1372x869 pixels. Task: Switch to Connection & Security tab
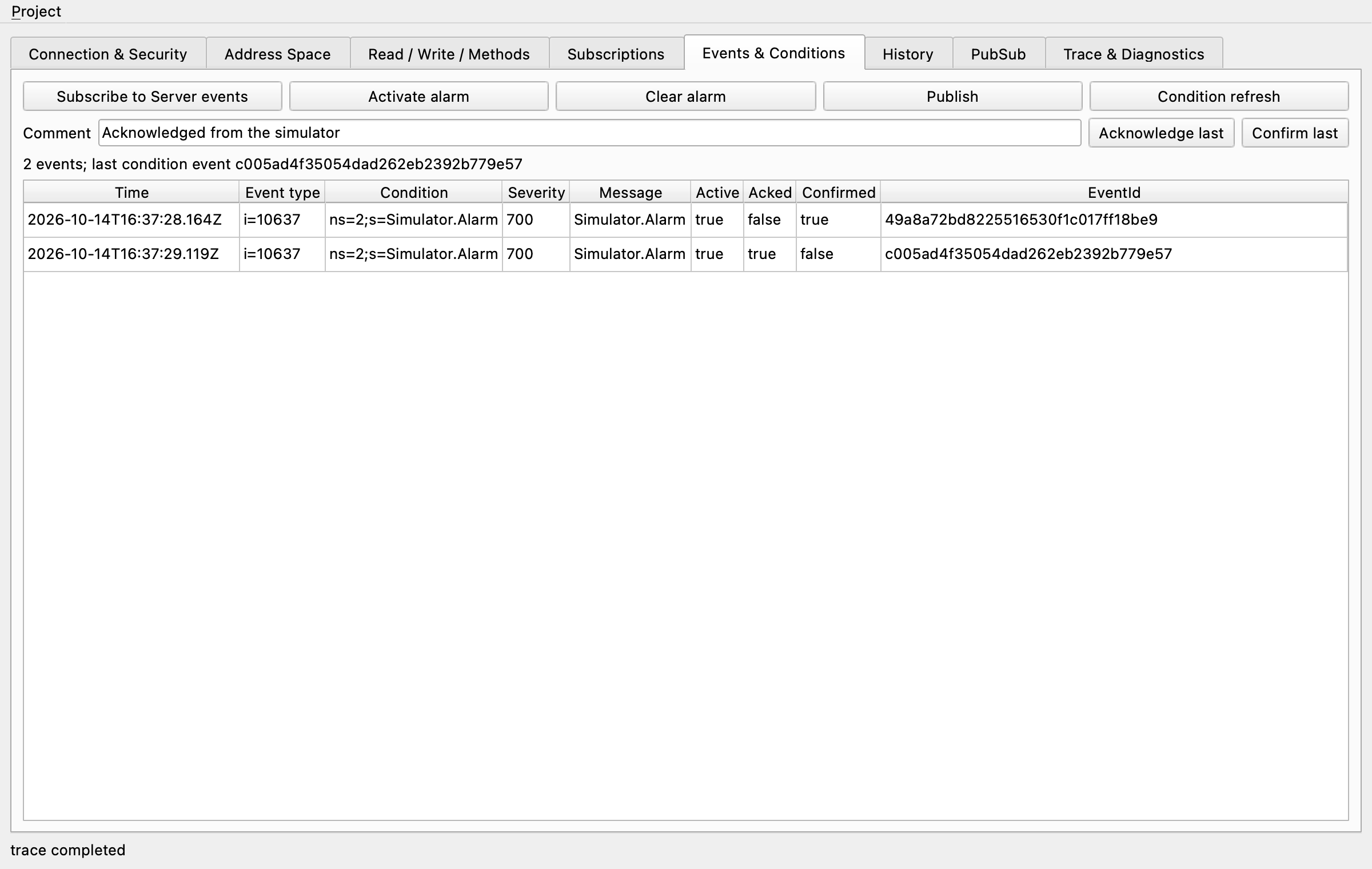pyautogui.click(x=108, y=54)
